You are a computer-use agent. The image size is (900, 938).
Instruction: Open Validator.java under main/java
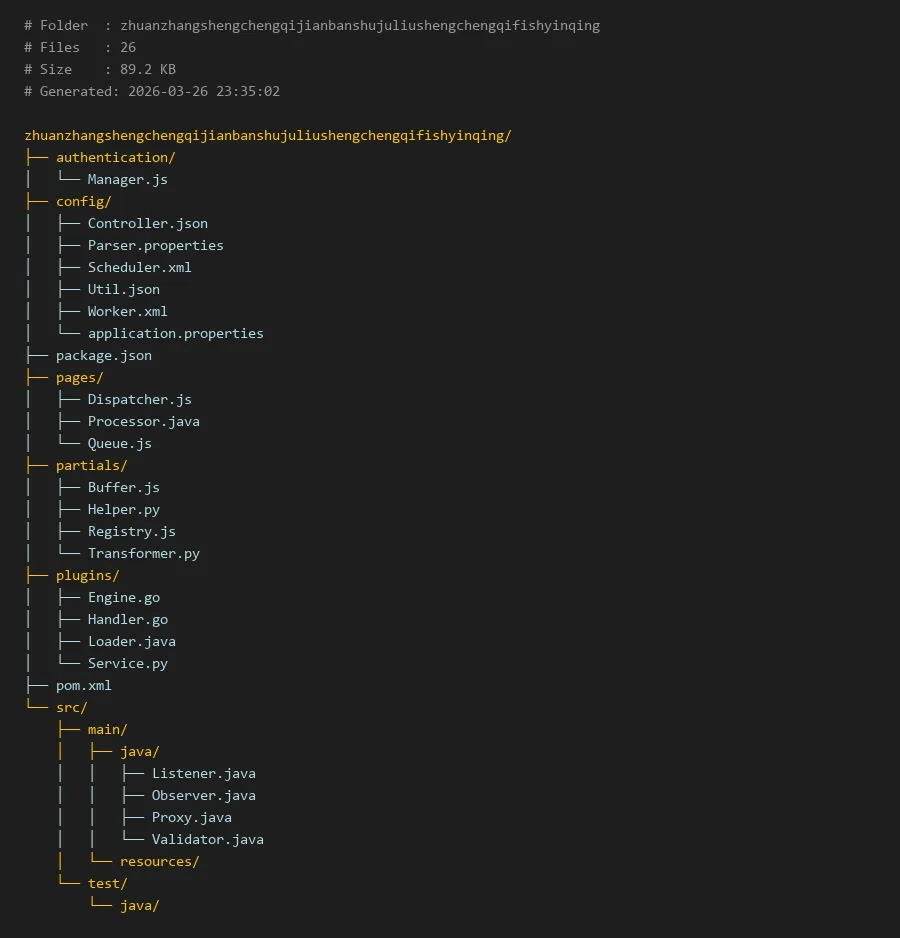[x=207, y=839]
